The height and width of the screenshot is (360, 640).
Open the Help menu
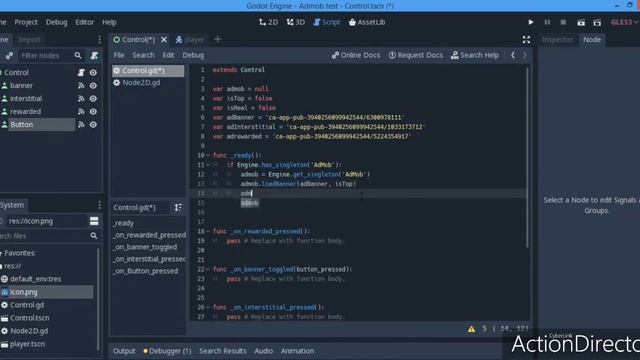(x=109, y=22)
